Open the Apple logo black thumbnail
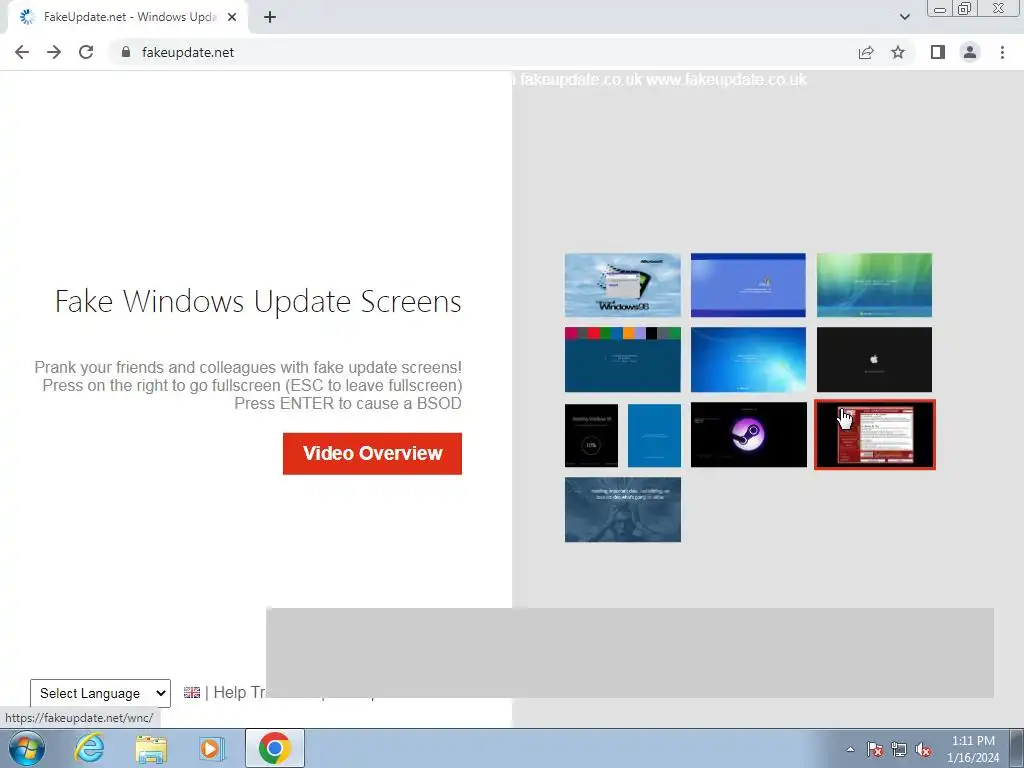Image resolution: width=1024 pixels, height=768 pixels. click(x=874, y=360)
